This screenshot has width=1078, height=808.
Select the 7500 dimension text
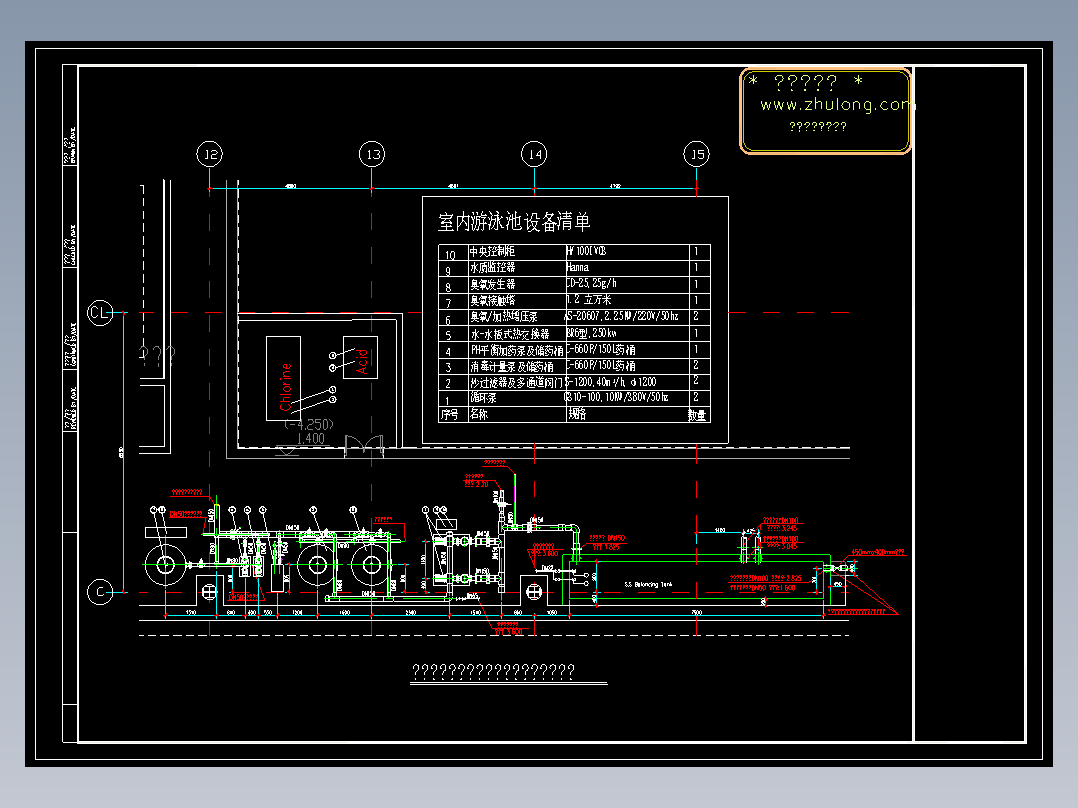coord(696,612)
